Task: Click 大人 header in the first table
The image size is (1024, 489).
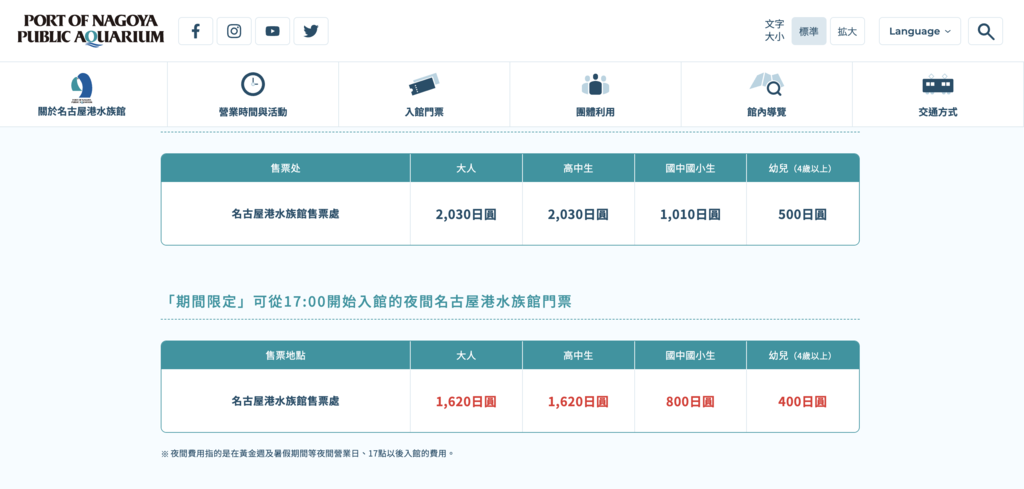Action: pos(466,168)
